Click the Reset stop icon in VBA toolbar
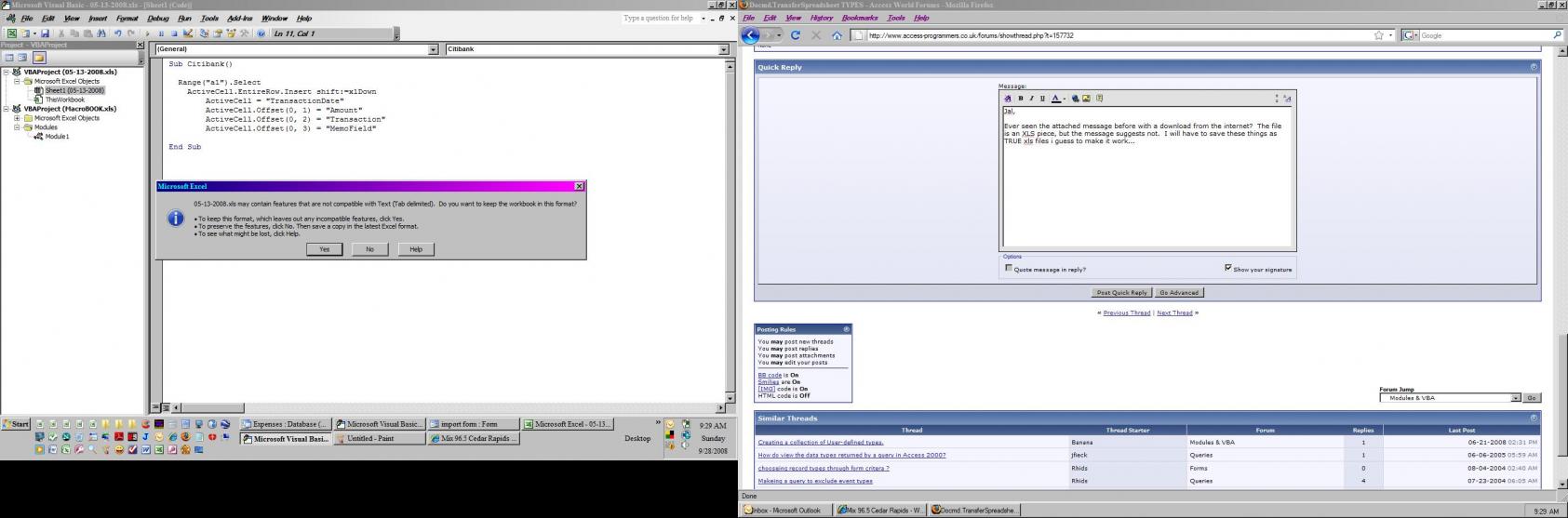Viewport: 1568px width, 518px height. click(x=174, y=33)
